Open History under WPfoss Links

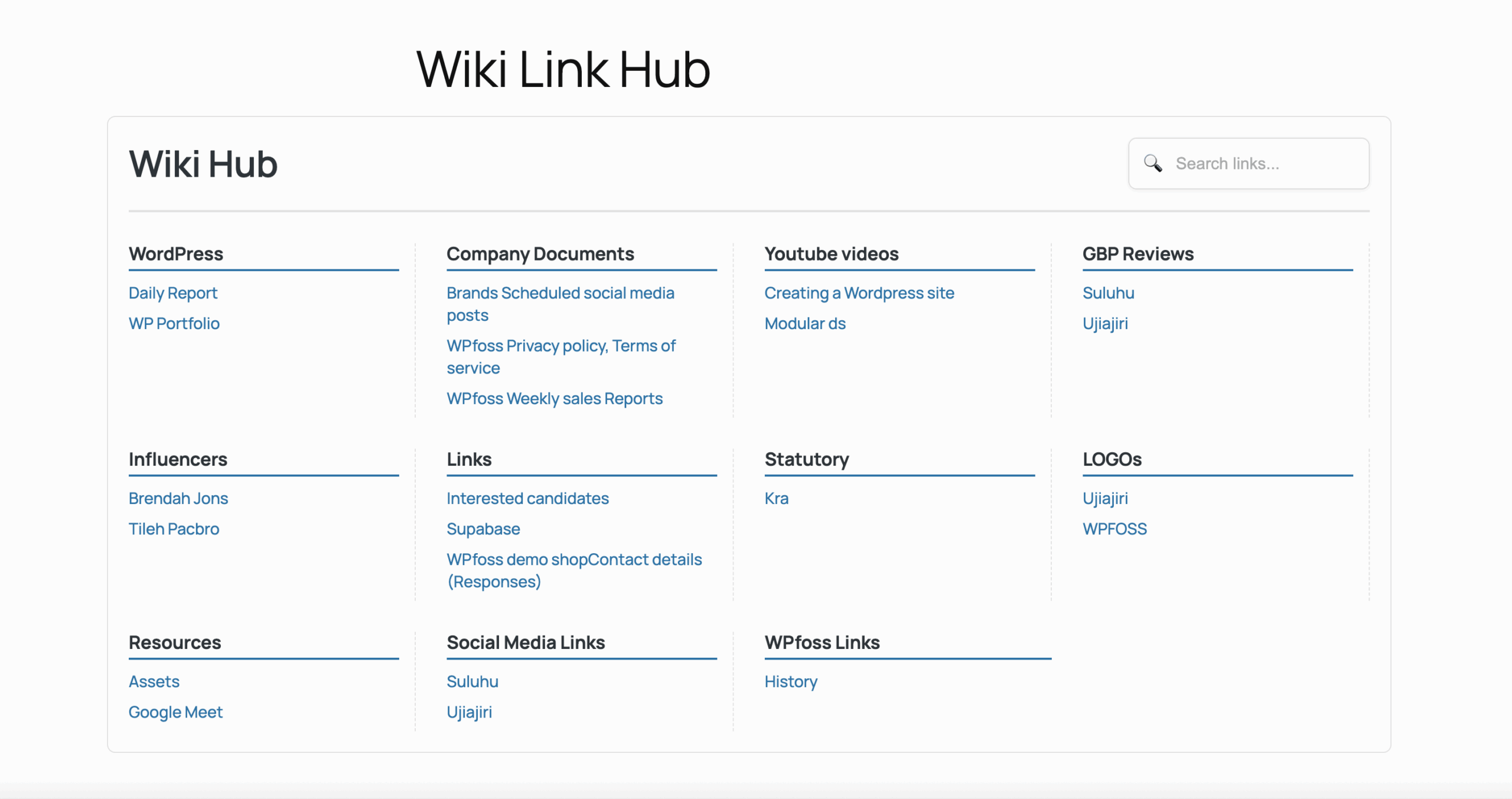[791, 682]
